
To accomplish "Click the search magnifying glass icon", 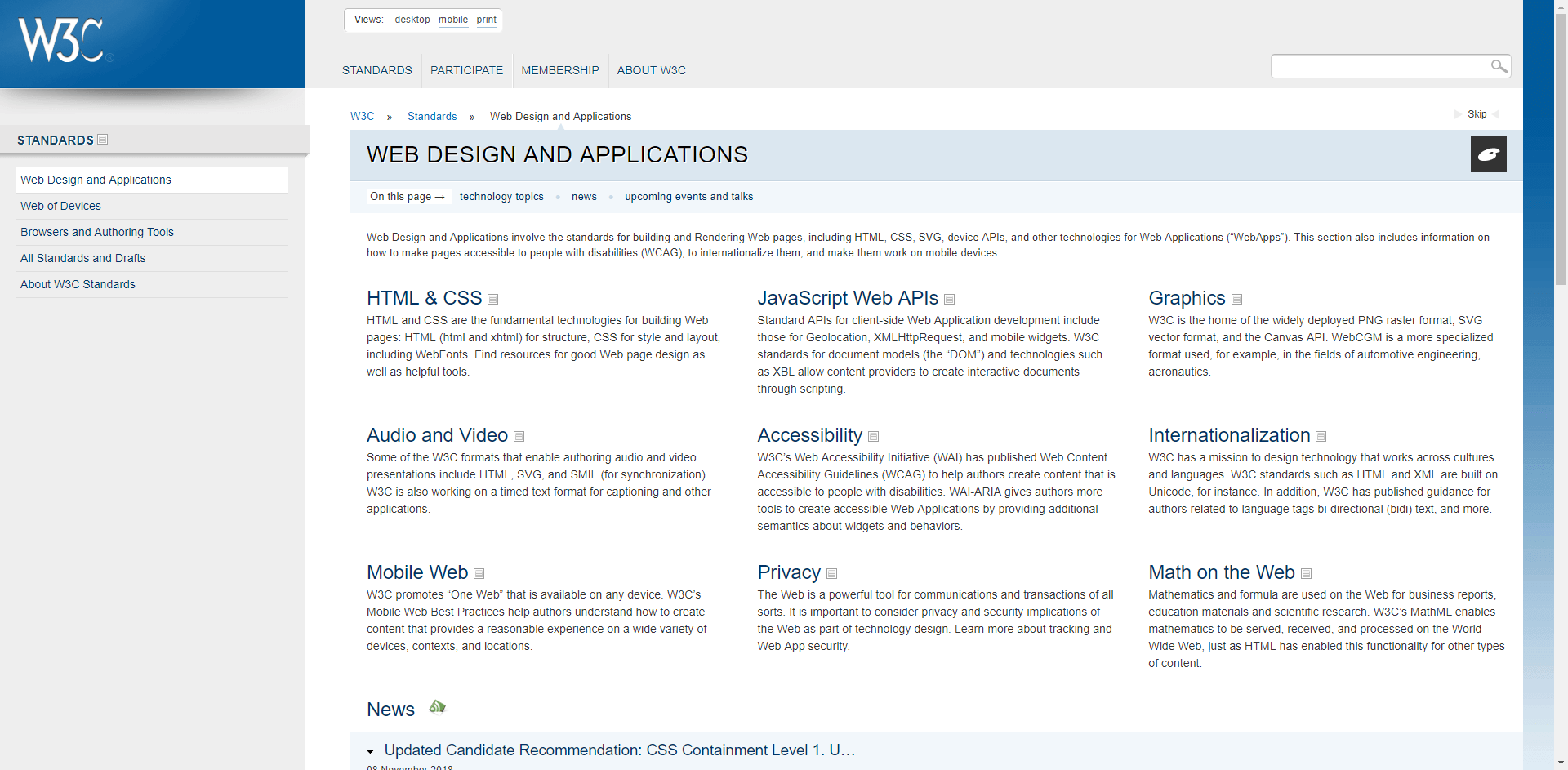I will coord(1499,66).
